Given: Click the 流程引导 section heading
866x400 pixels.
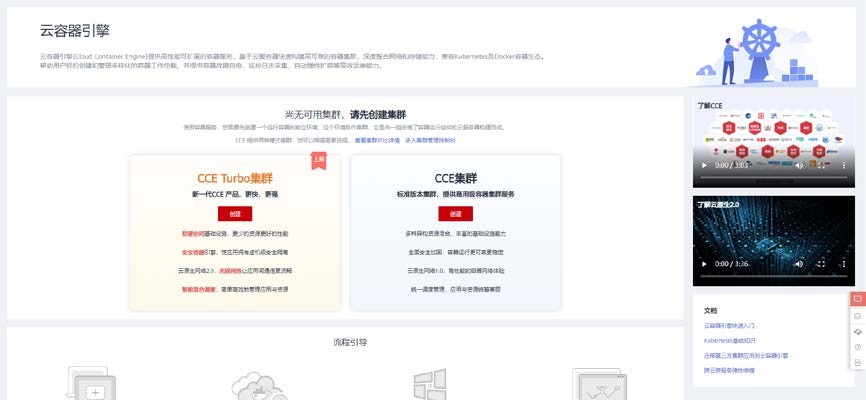Looking at the screenshot, I should click(350, 343).
